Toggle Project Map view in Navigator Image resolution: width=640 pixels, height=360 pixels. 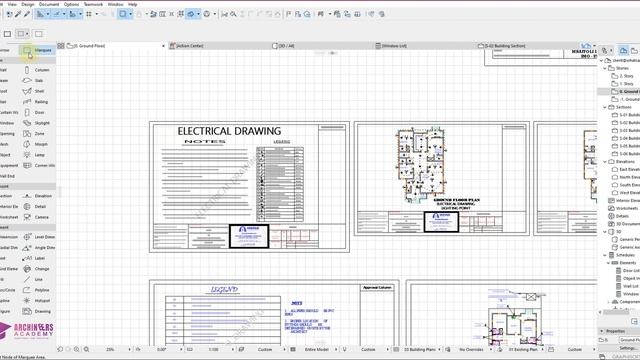(623, 51)
